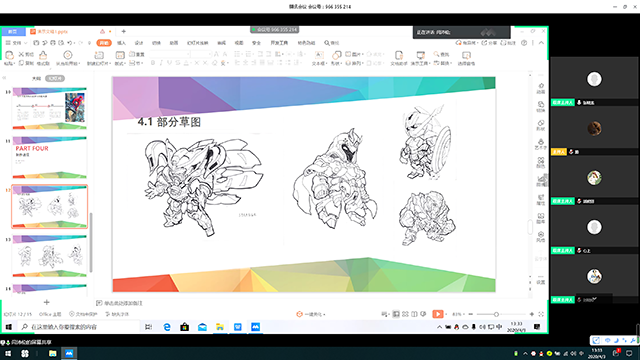
Task: Click the slide thumbnail panel scrollbar
Action: pos(91,242)
